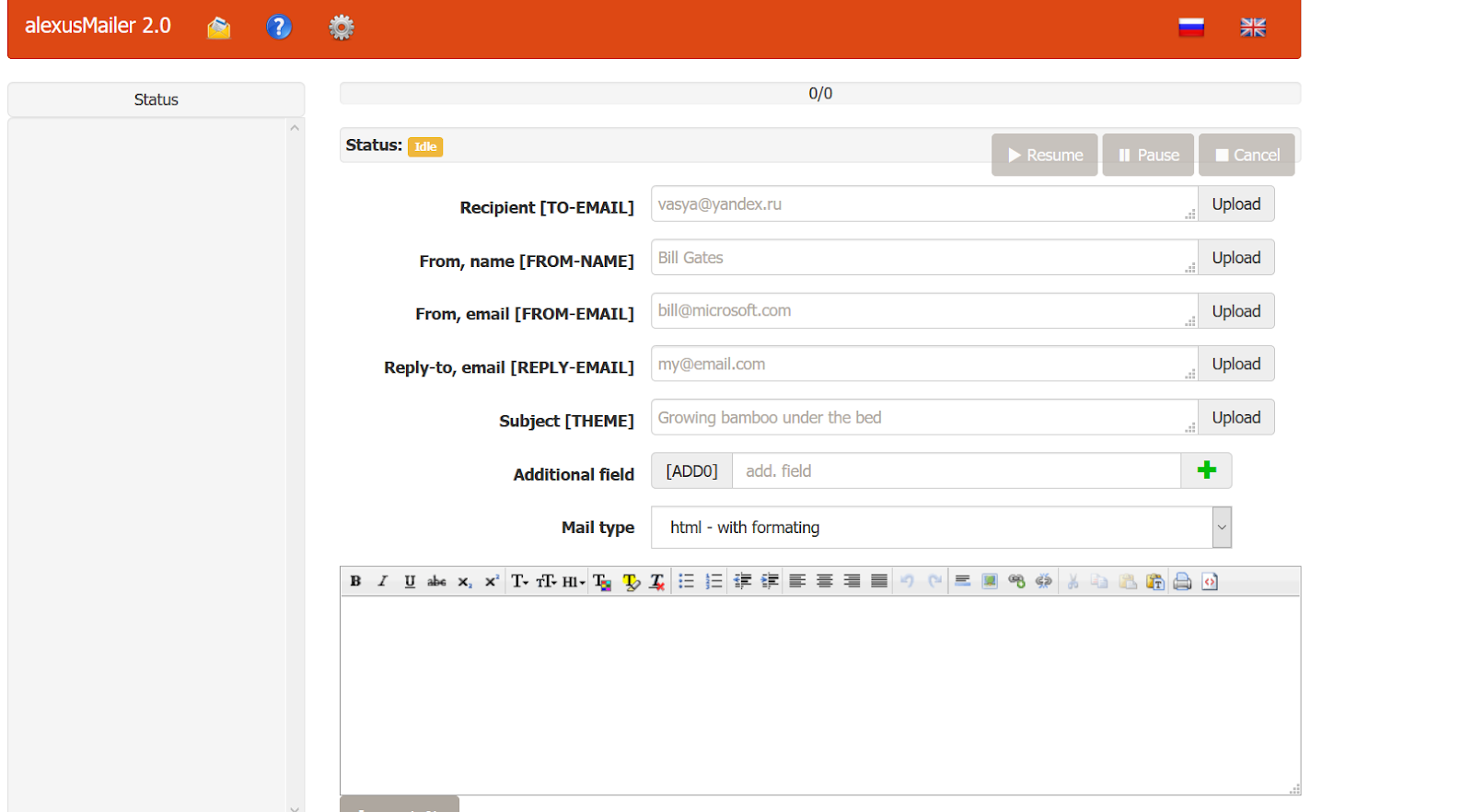Choose text color tool

pyautogui.click(x=602, y=581)
